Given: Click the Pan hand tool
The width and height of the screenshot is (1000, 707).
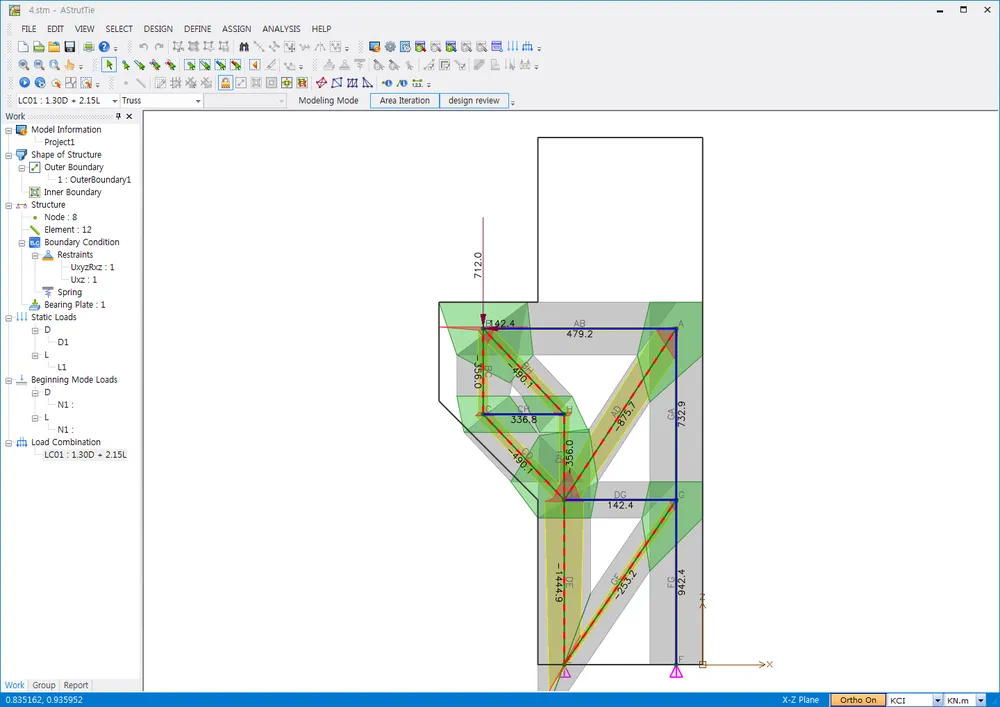Looking at the screenshot, I should pos(70,65).
